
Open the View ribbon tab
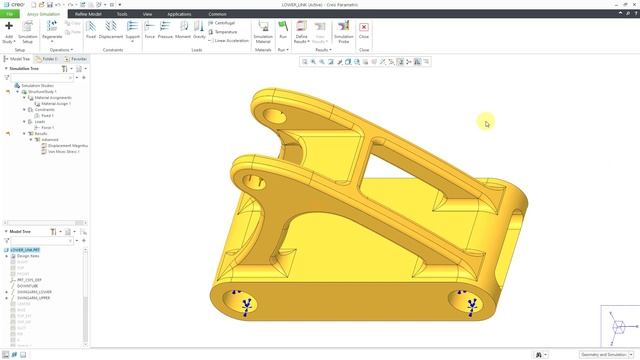[147, 14]
